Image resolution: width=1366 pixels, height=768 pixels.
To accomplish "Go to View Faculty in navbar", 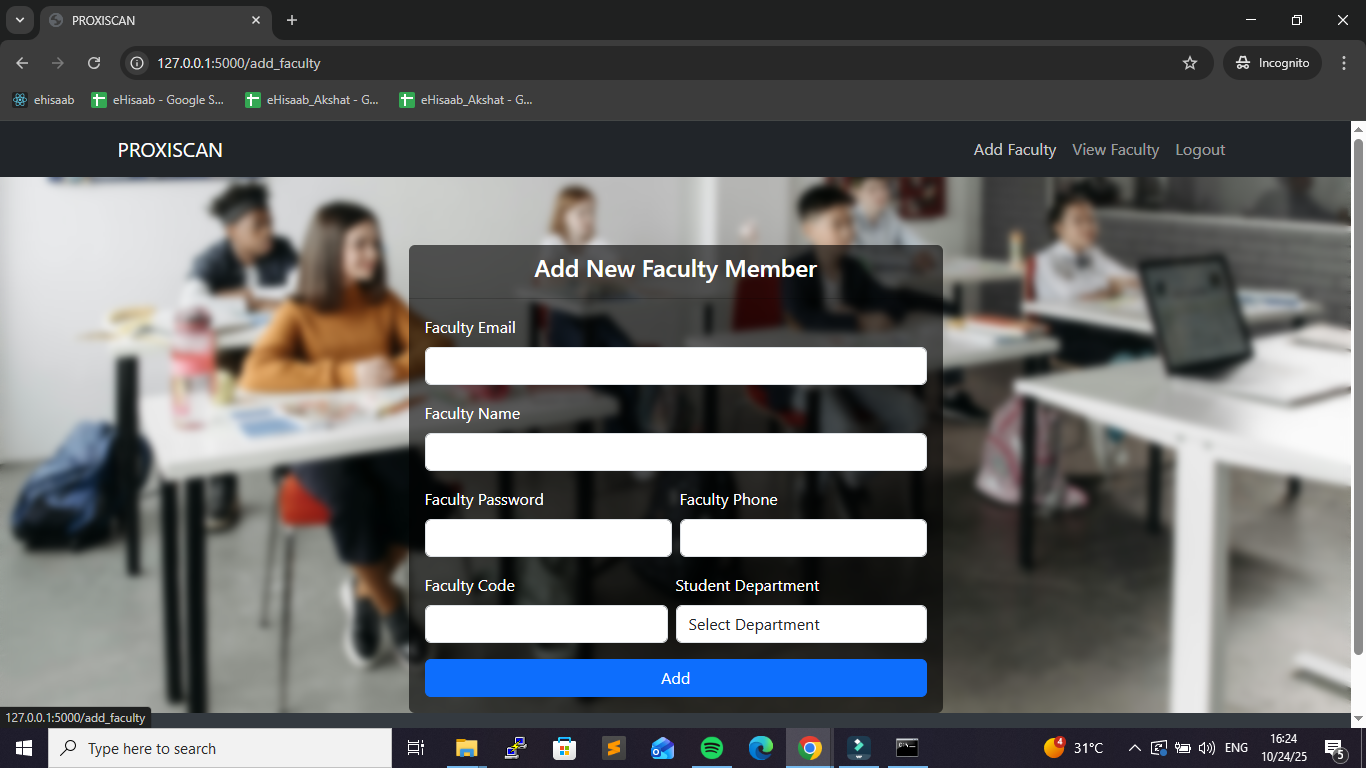I will [x=1115, y=150].
